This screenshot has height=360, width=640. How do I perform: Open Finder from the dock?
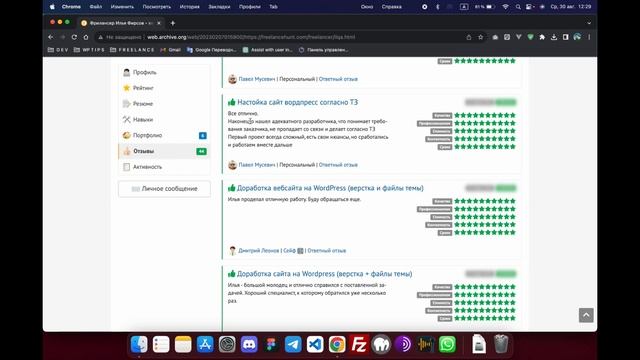[x=139, y=344]
